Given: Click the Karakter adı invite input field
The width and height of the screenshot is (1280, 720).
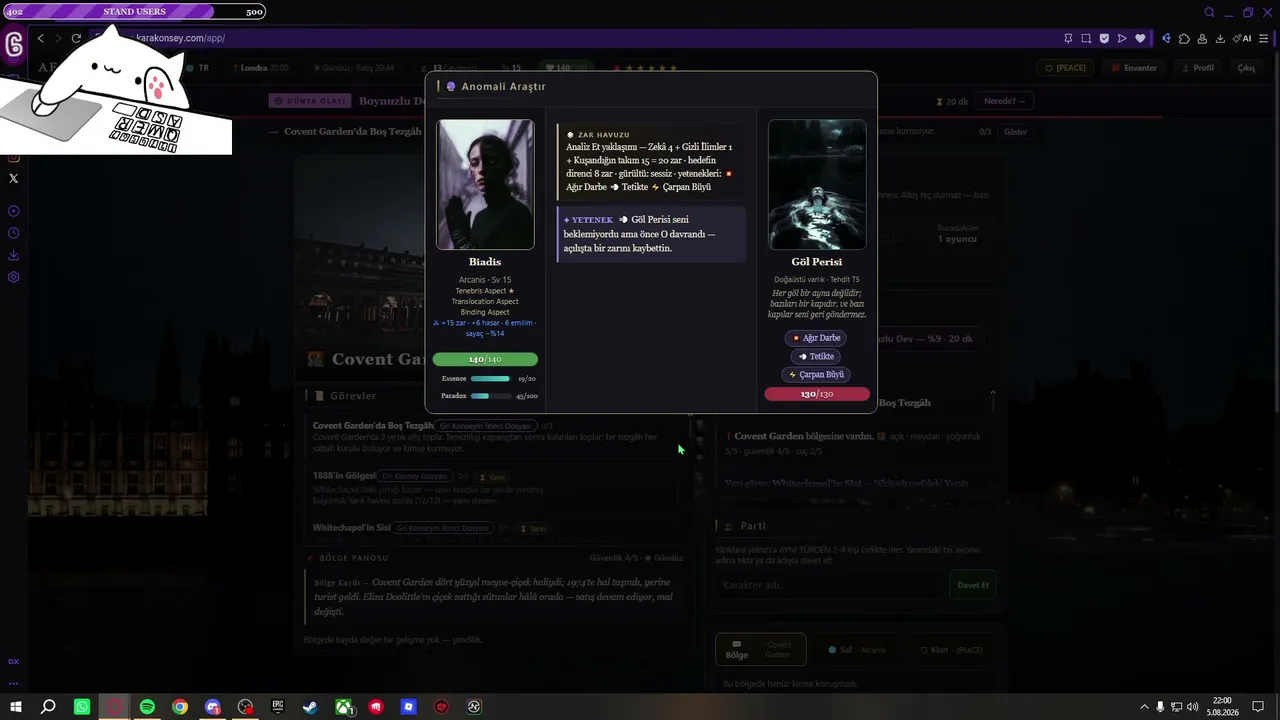Looking at the screenshot, I should (829, 585).
